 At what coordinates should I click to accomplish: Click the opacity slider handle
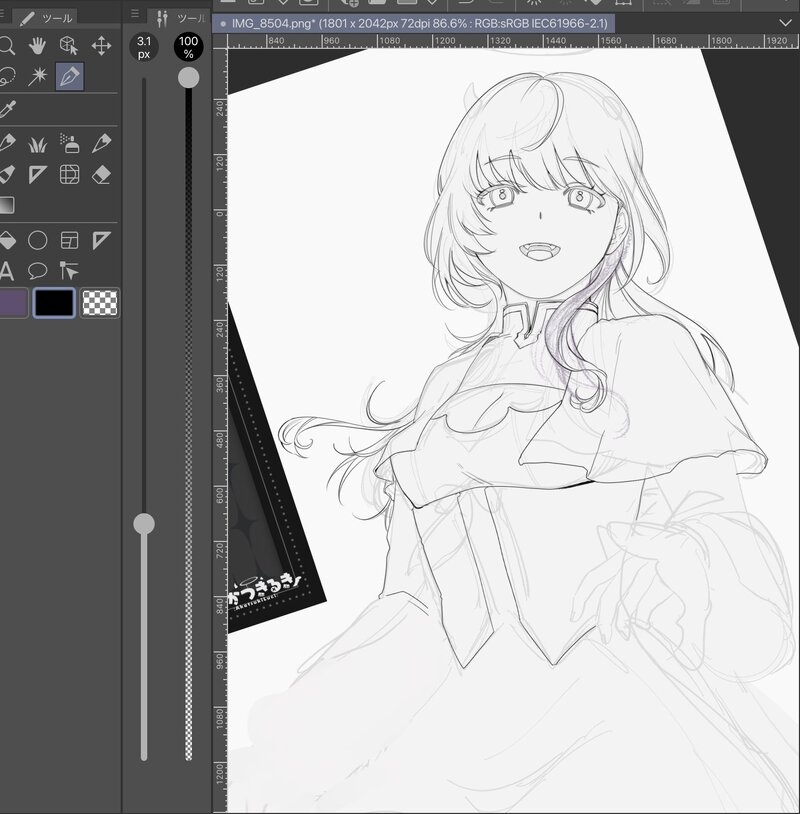click(188, 78)
